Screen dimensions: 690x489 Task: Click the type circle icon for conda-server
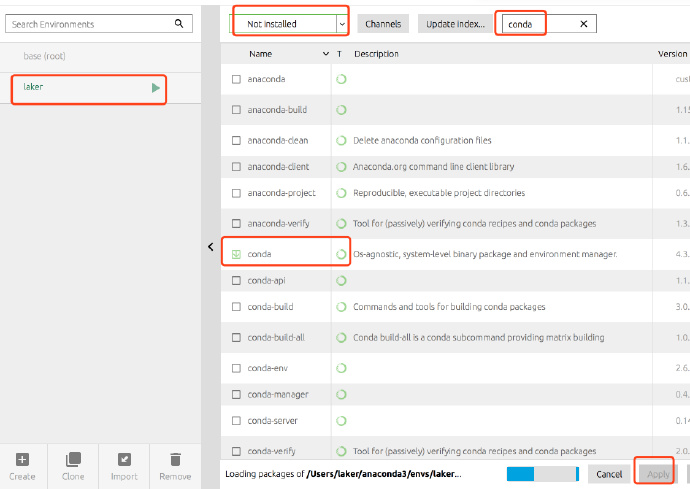(341, 421)
